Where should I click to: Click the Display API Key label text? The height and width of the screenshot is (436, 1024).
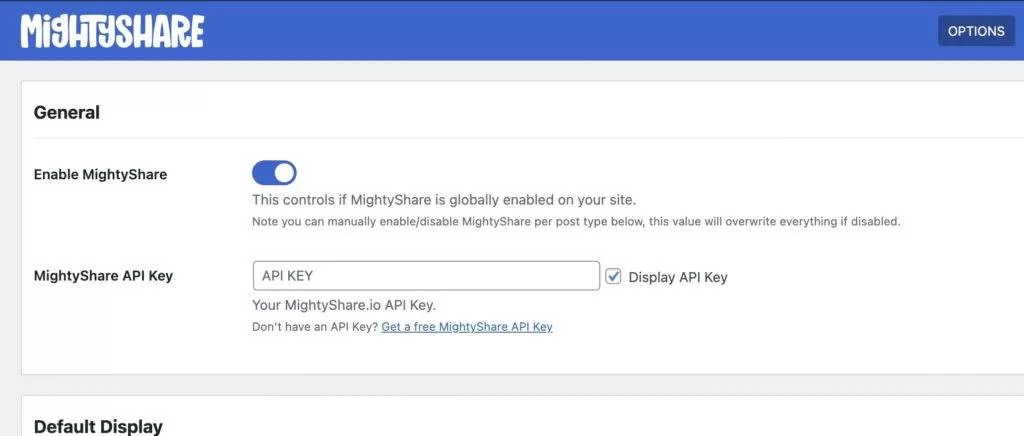[678, 277]
